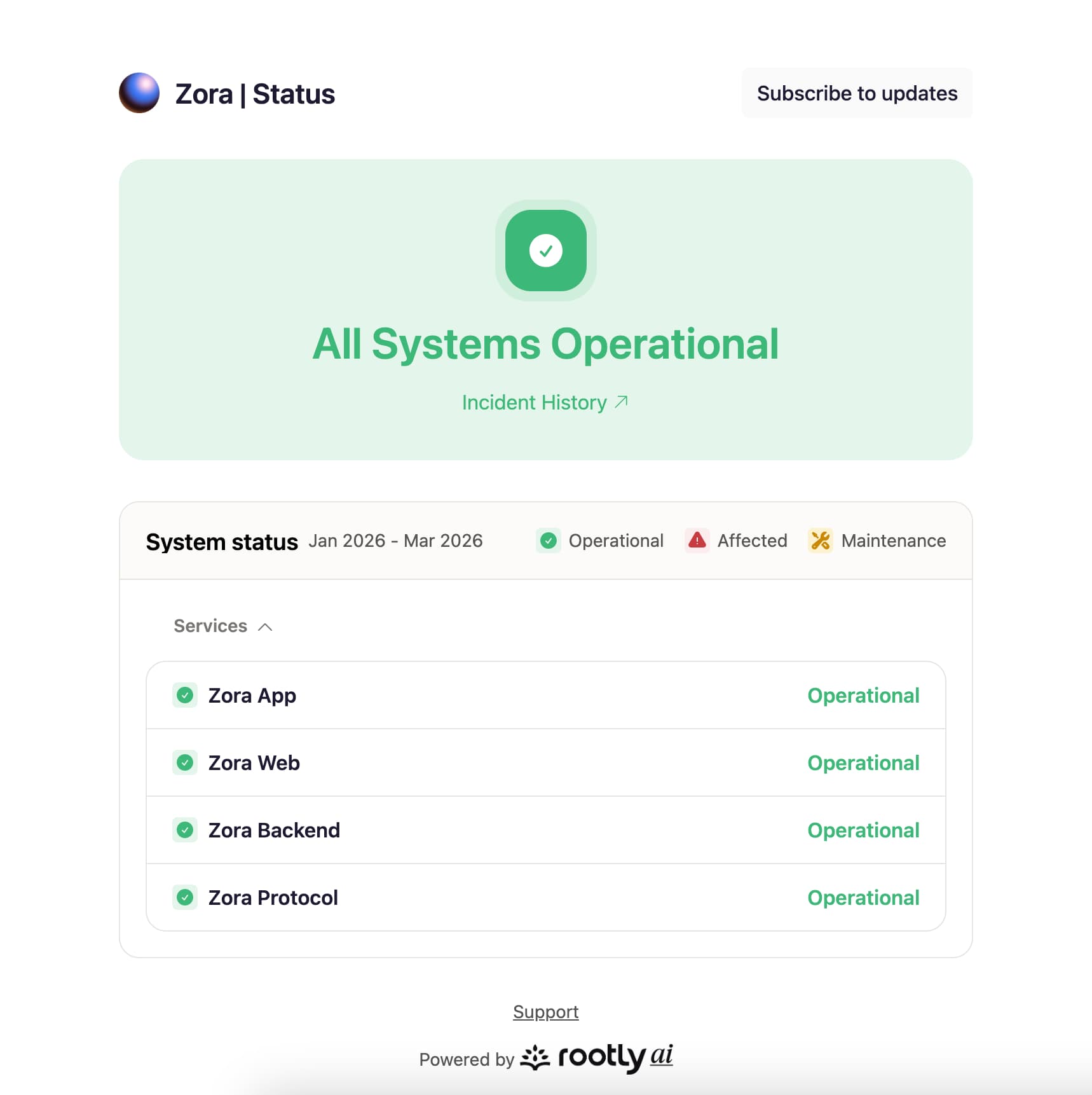Open the Support link

(x=545, y=1012)
